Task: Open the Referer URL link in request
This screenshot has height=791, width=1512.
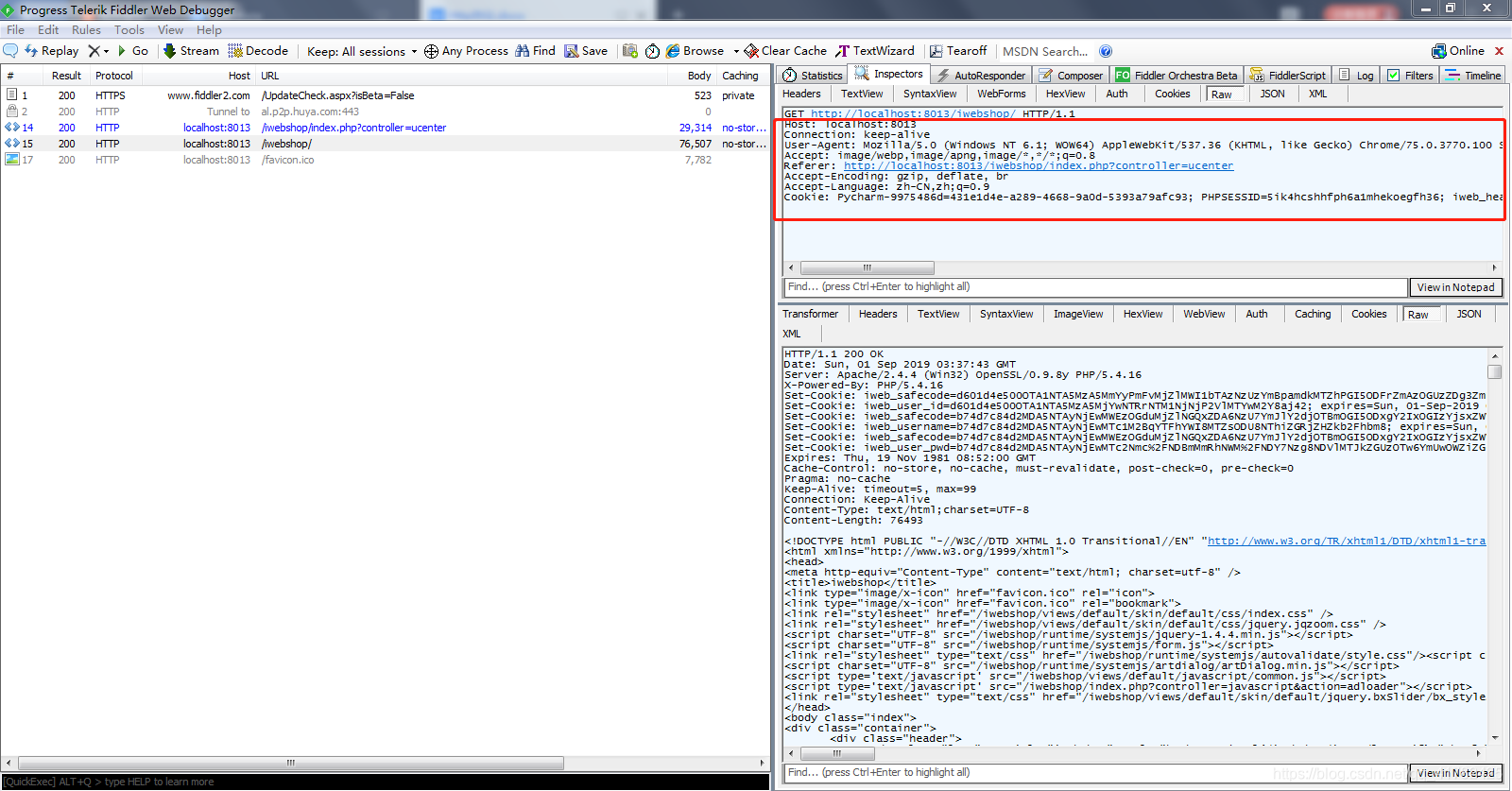Action: click(x=1039, y=165)
